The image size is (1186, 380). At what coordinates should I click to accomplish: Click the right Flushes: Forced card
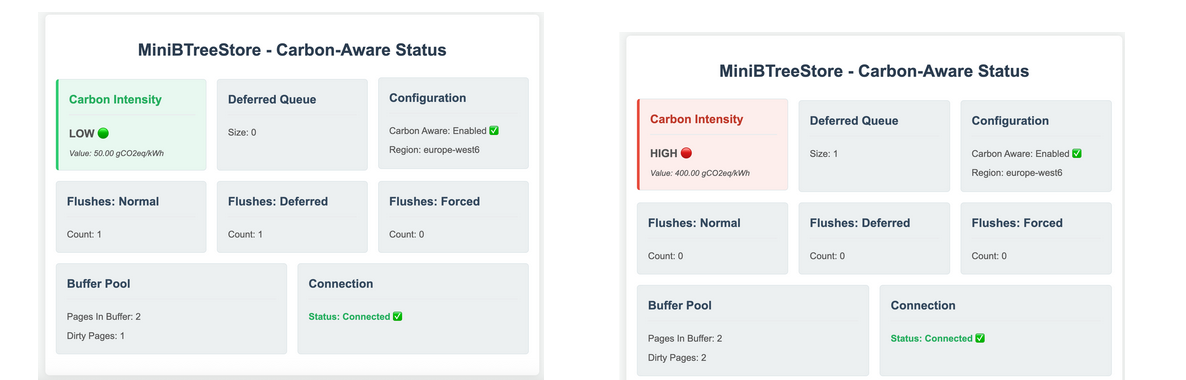[x=1036, y=238]
